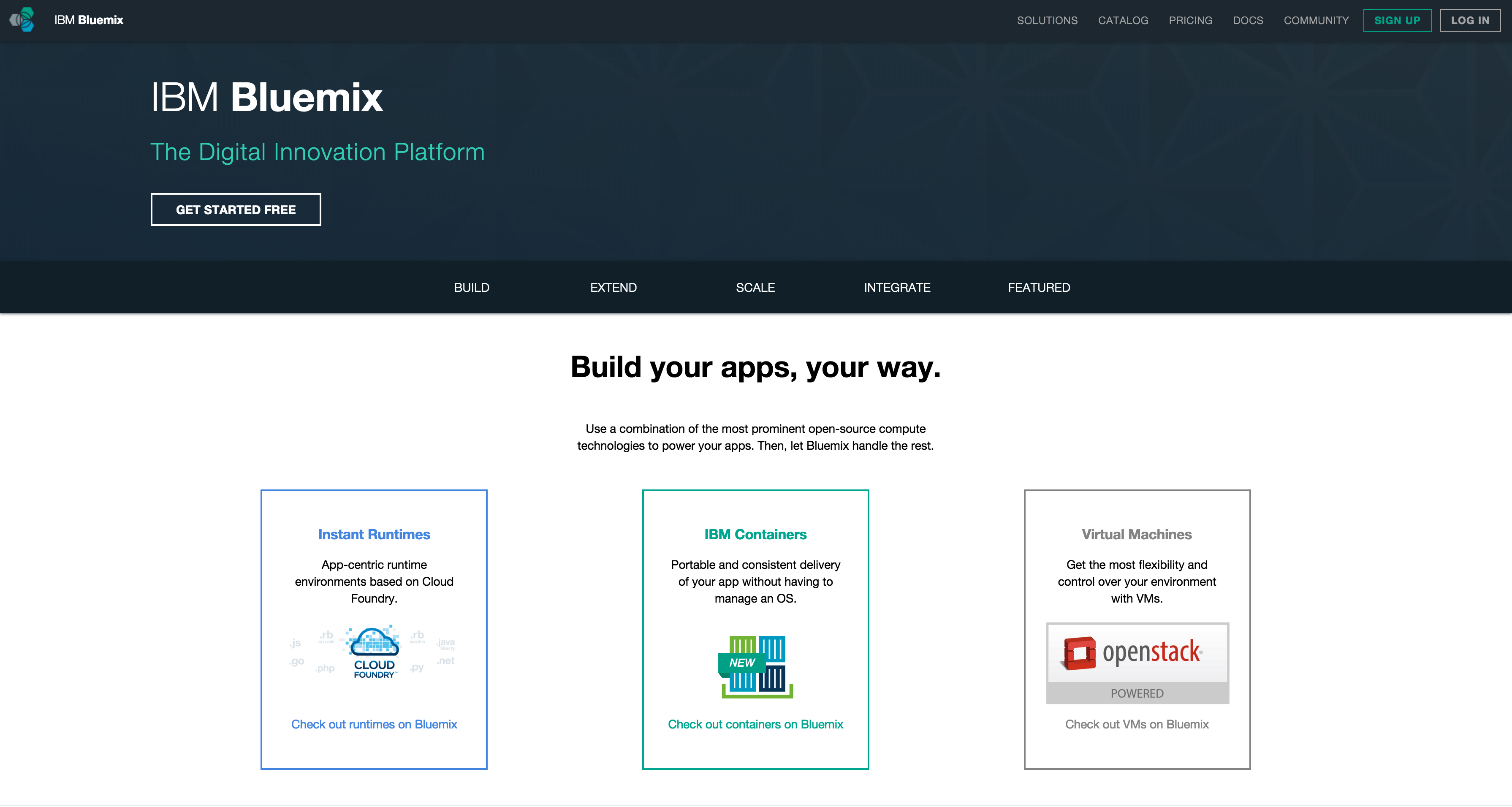Click the .py runtime label

pos(417,667)
